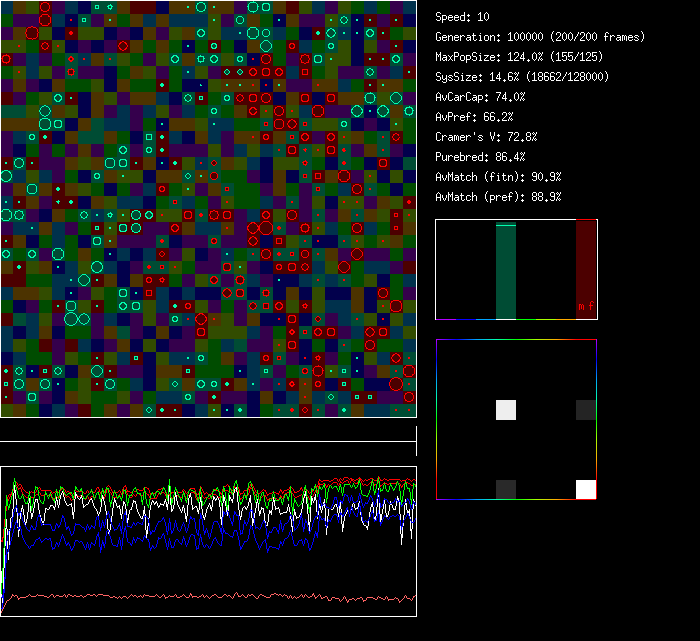Click the Cramer's V: 72.8% statistic

[x=486, y=137]
